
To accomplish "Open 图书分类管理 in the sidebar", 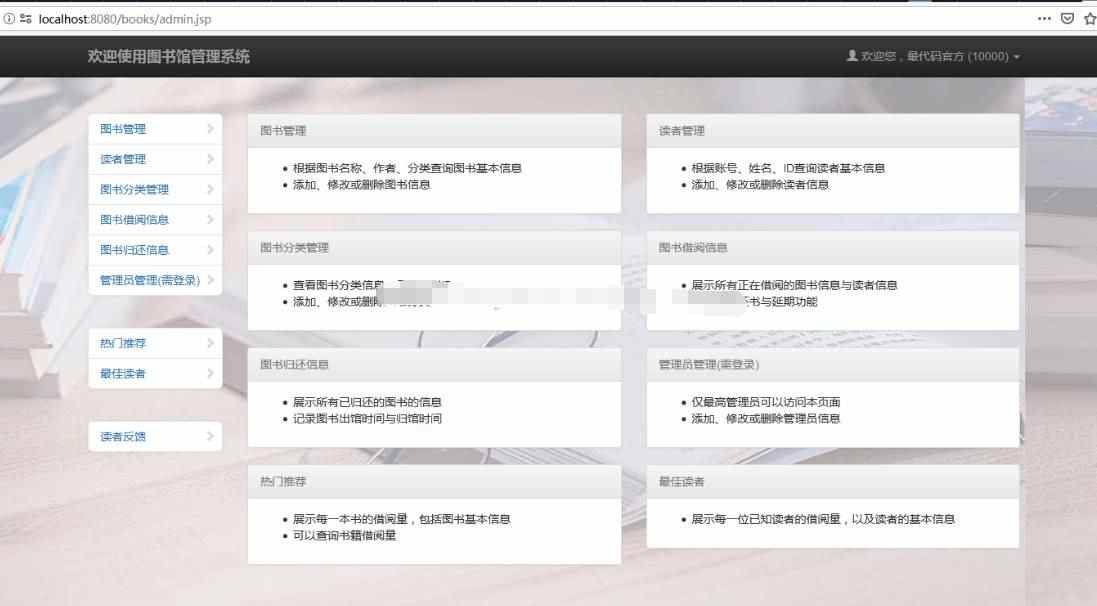I will [155, 189].
